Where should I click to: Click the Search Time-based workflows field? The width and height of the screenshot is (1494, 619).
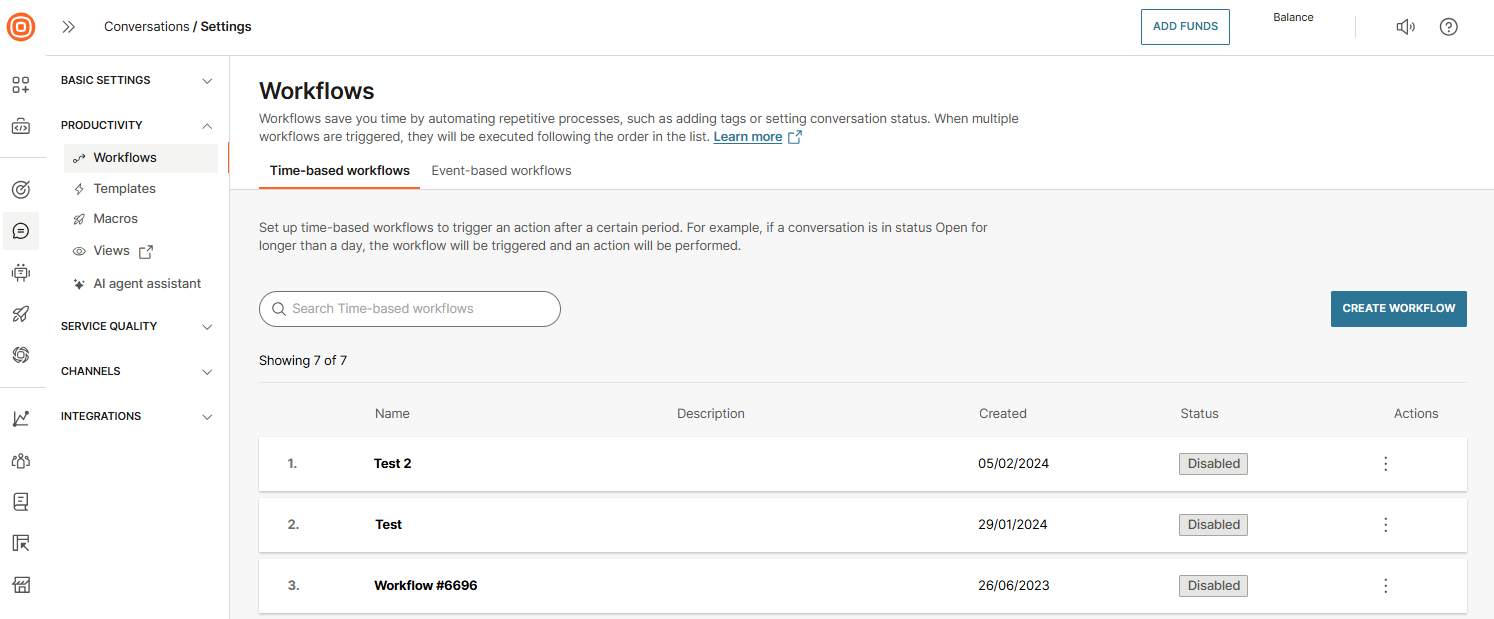click(410, 309)
